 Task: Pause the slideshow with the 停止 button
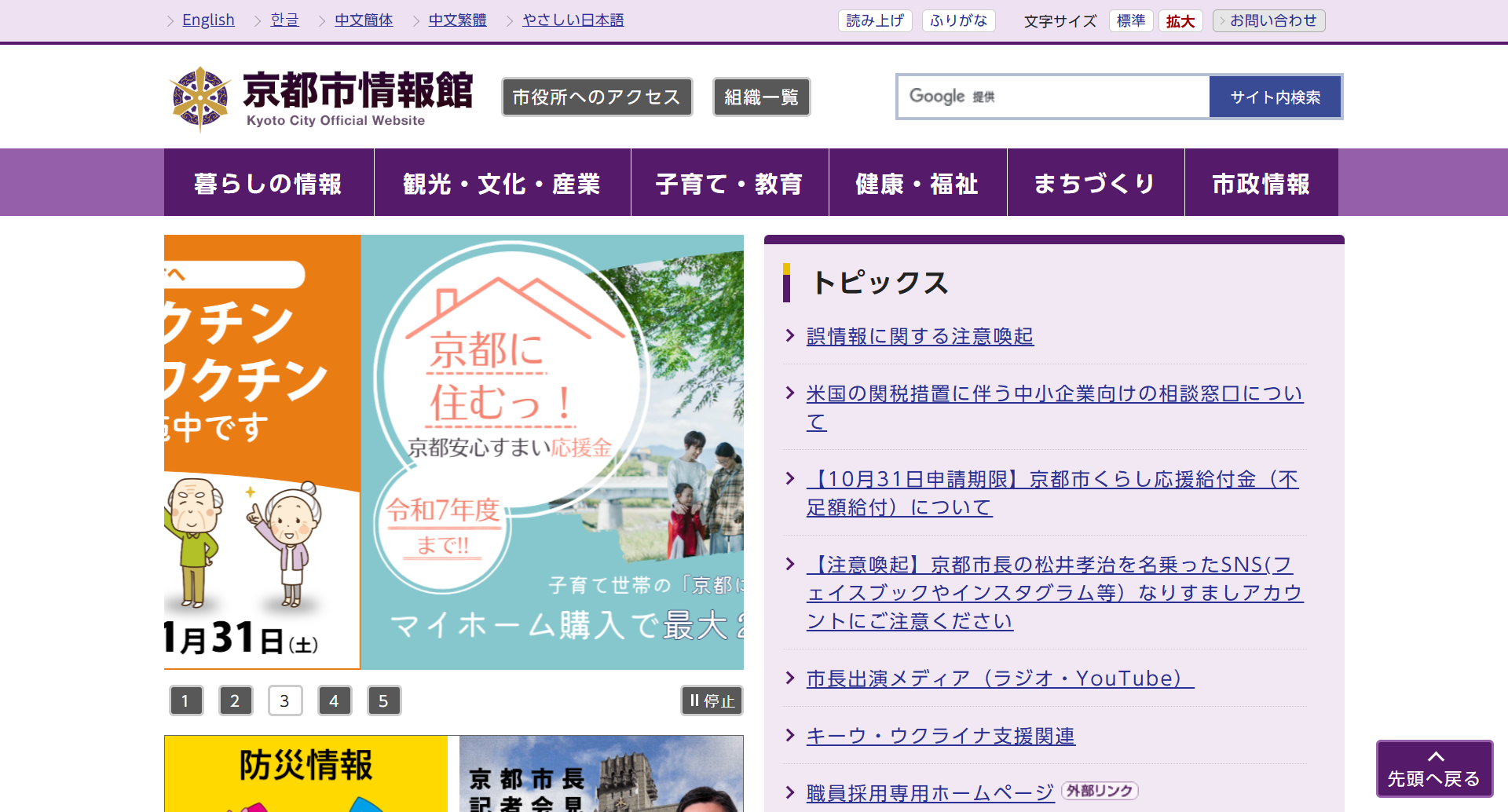pos(712,700)
